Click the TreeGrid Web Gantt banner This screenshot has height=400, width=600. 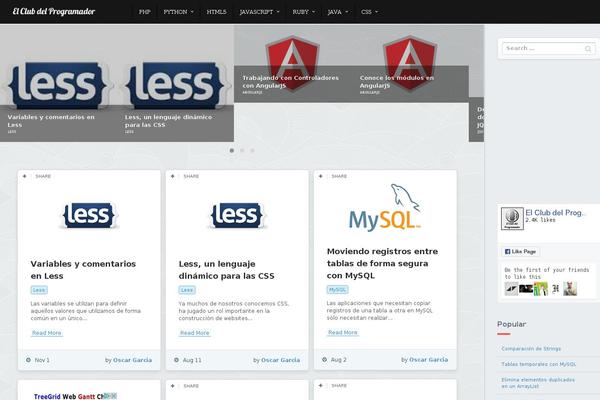[x=75, y=396]
